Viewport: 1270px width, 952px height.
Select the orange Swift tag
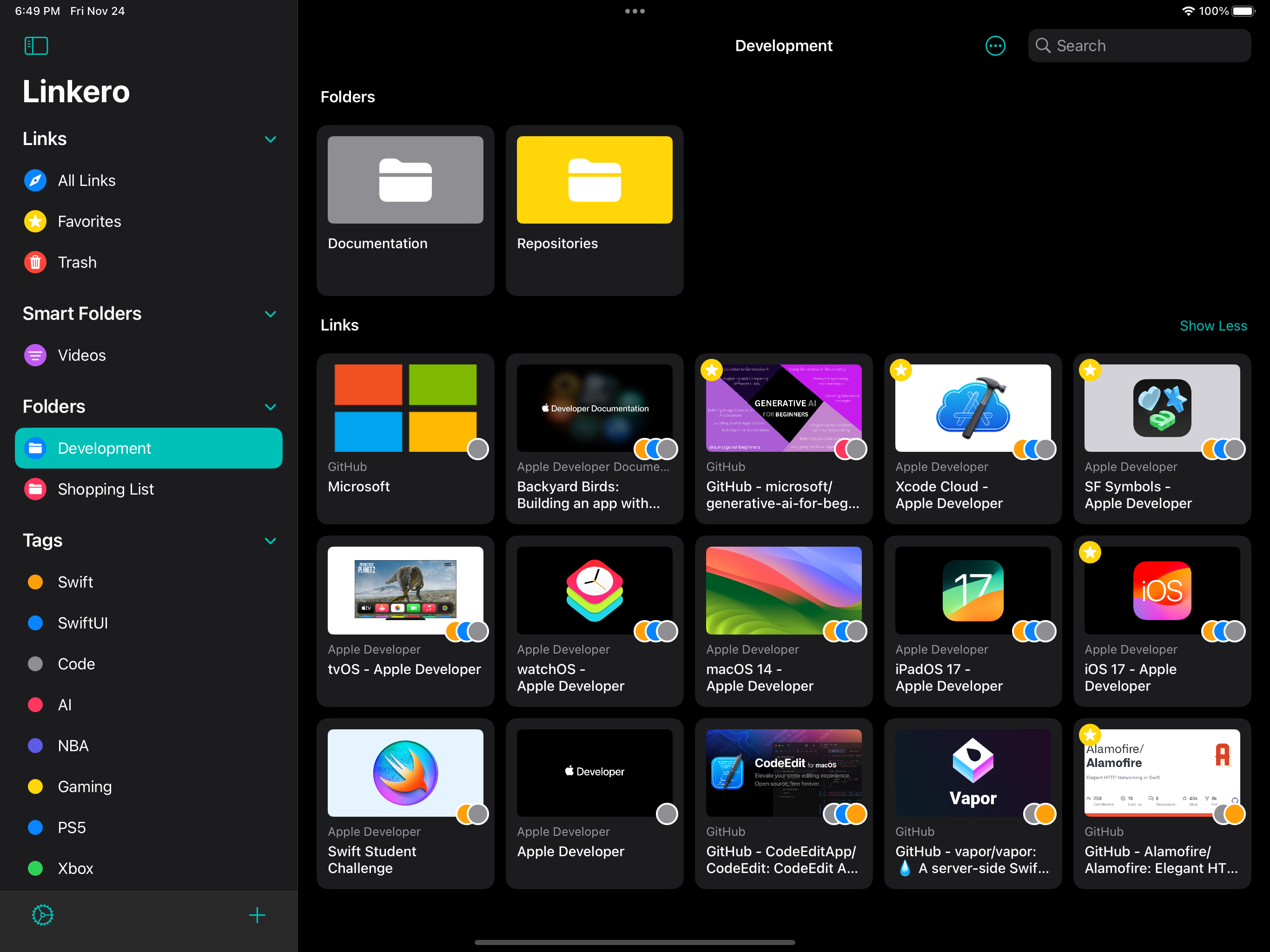point(75,582)
